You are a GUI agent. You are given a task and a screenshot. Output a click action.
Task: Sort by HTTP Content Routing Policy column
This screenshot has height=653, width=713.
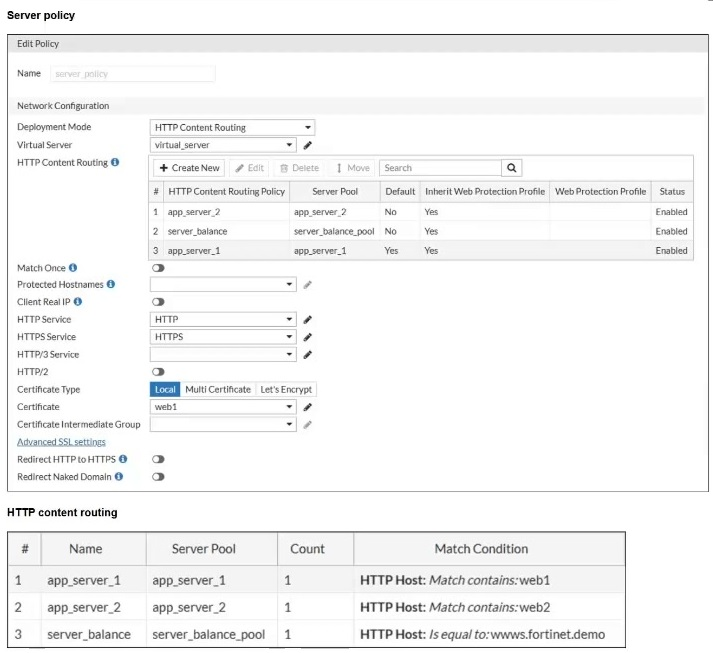click(226, 191)
